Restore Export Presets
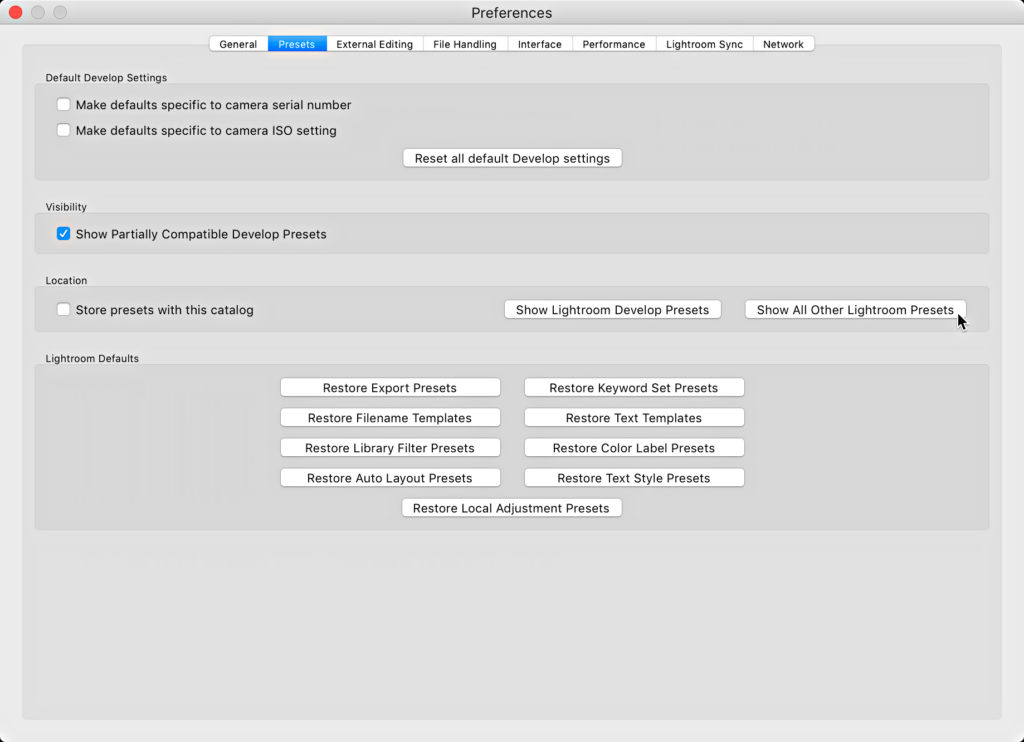The width and height of the screenshot is (1024, 742). pos(390,387)
